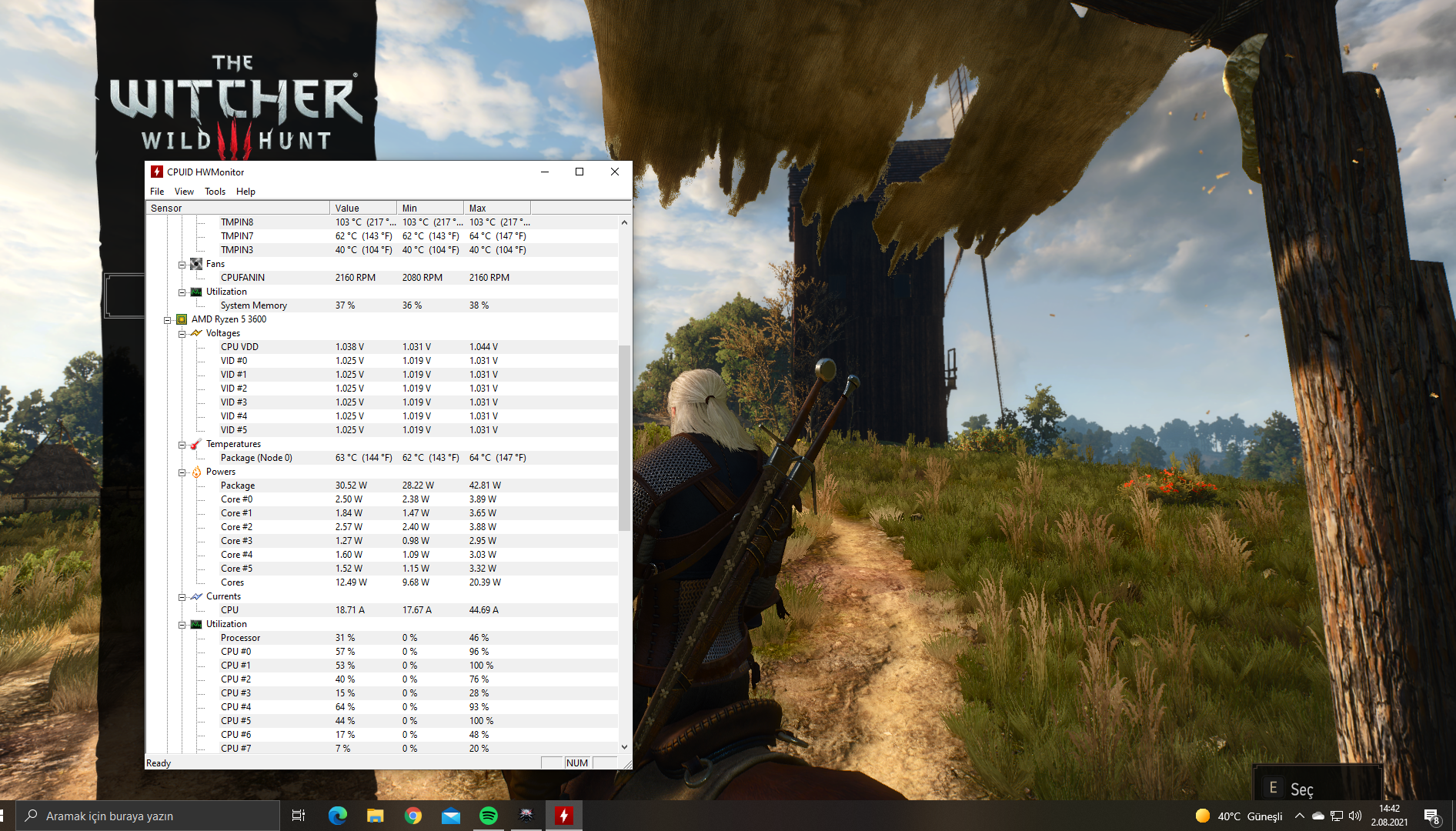Click the HWMonitor icon in the title bar
Viewport: 1456px width, 831px height.
click(x=157, y=172)
